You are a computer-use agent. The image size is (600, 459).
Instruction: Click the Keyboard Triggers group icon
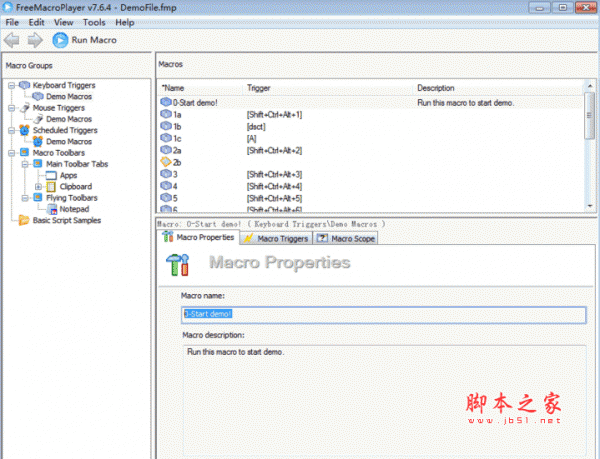click(x=24, y=85)
